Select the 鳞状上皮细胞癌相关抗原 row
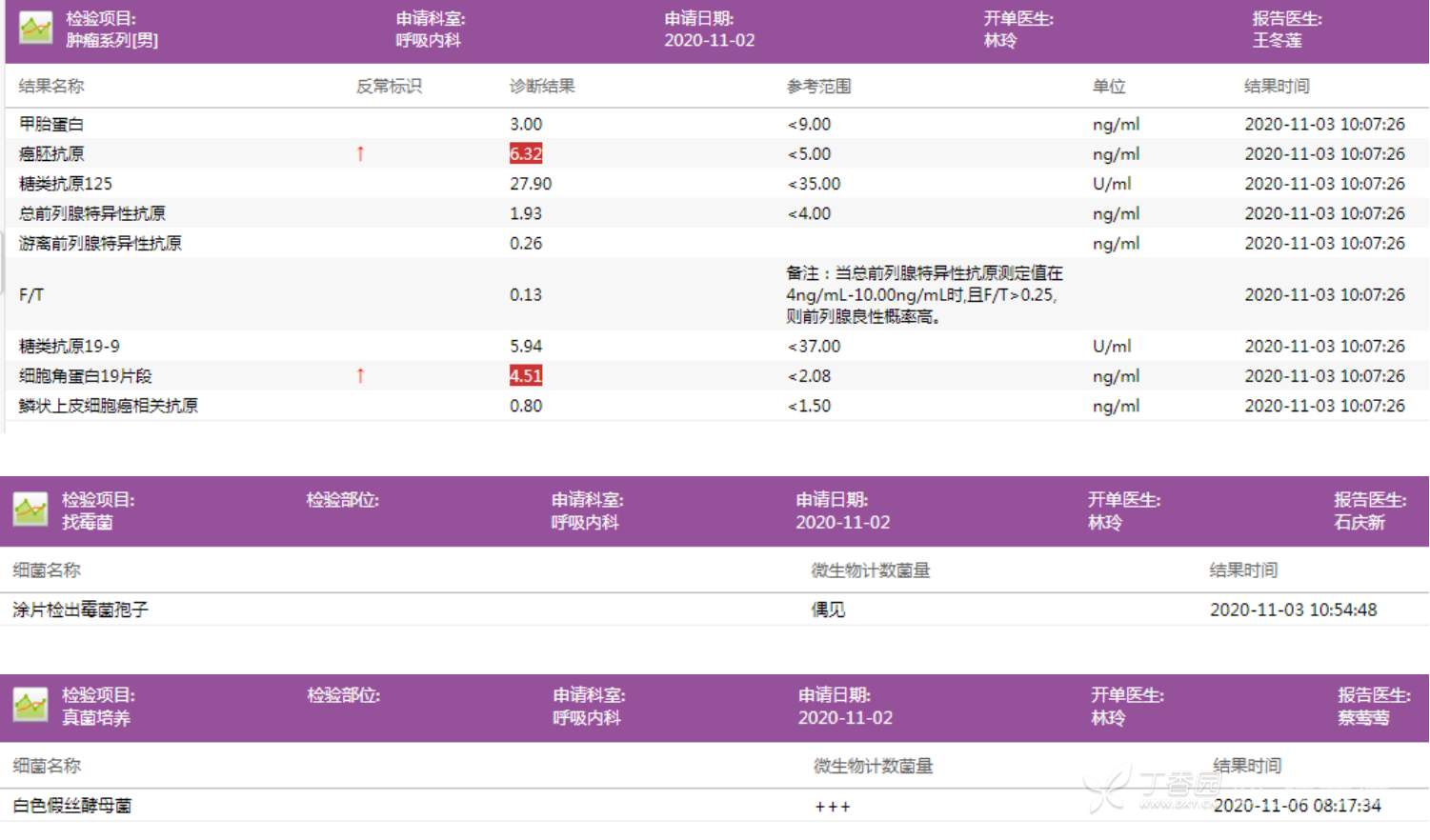The width and height of the screenshot is (1430, 840). (109, 406)
